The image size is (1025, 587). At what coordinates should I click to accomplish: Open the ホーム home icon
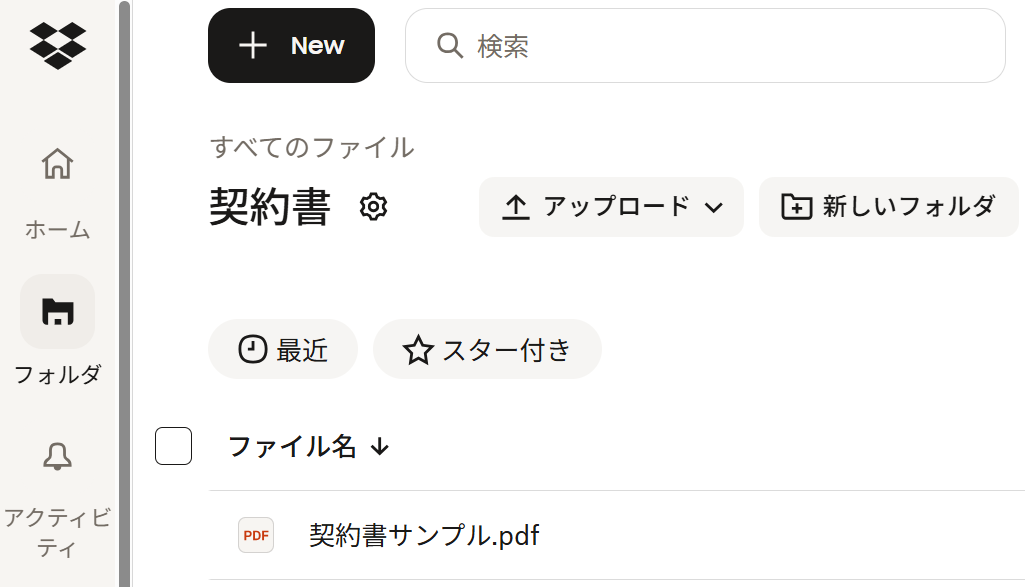57,164
